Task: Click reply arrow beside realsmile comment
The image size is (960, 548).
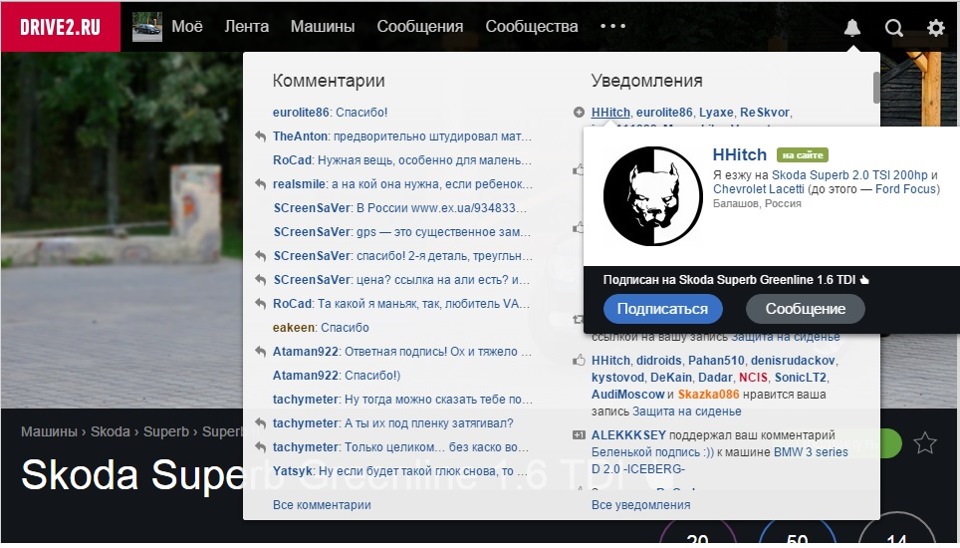Action: pos(260,184)
